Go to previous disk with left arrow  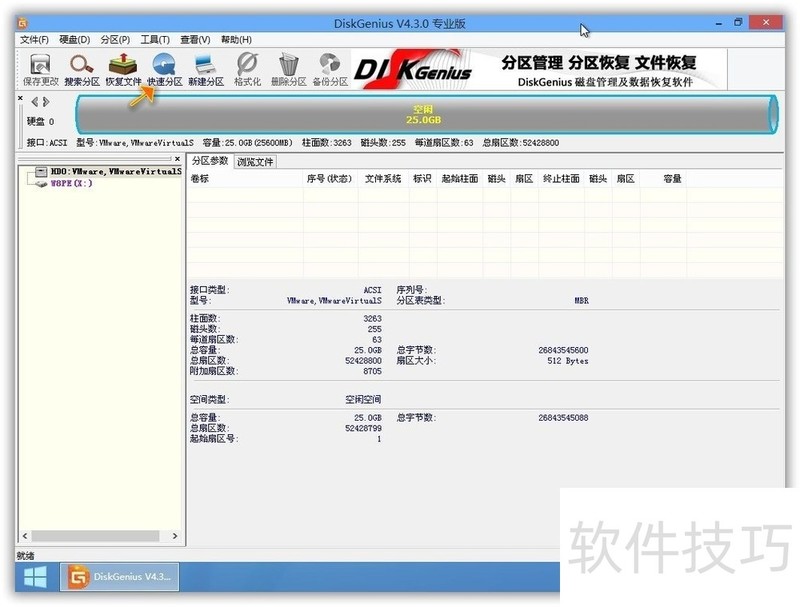pos(35,102)
